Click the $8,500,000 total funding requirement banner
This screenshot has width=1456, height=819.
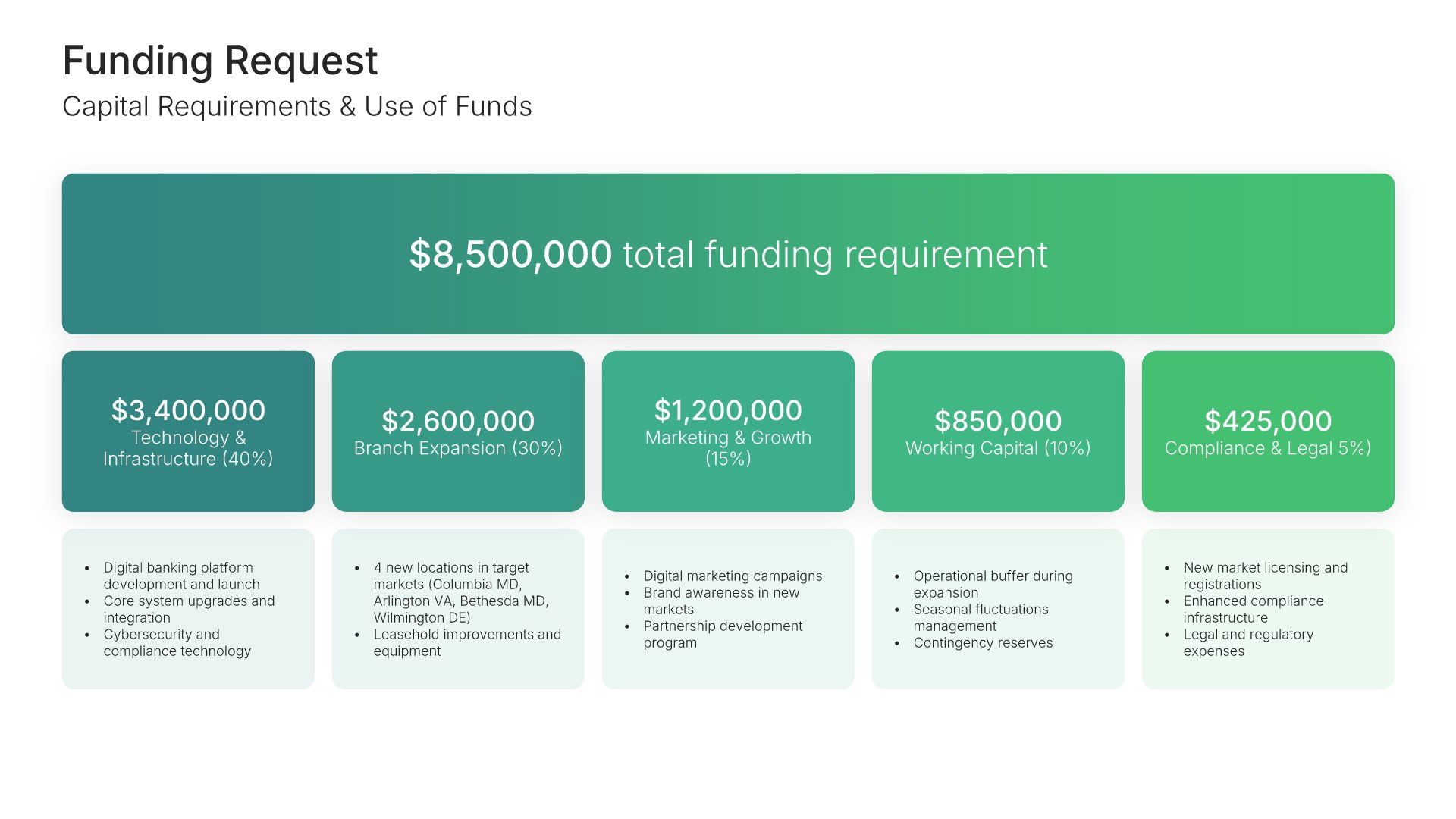pos(728,254)
